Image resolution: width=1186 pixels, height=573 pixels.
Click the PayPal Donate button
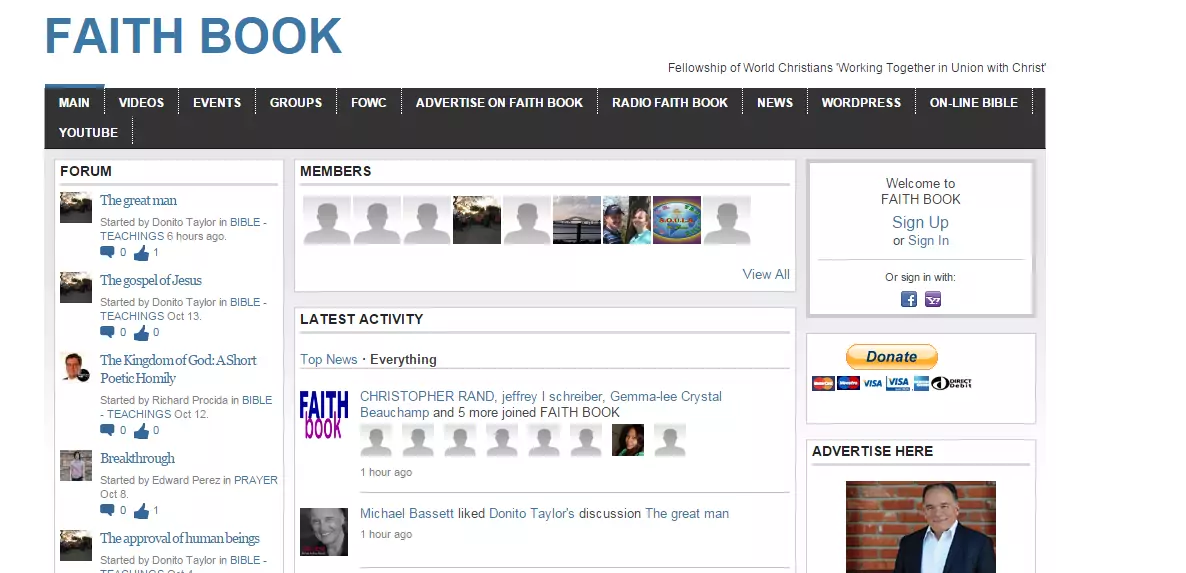click(892, 357)
